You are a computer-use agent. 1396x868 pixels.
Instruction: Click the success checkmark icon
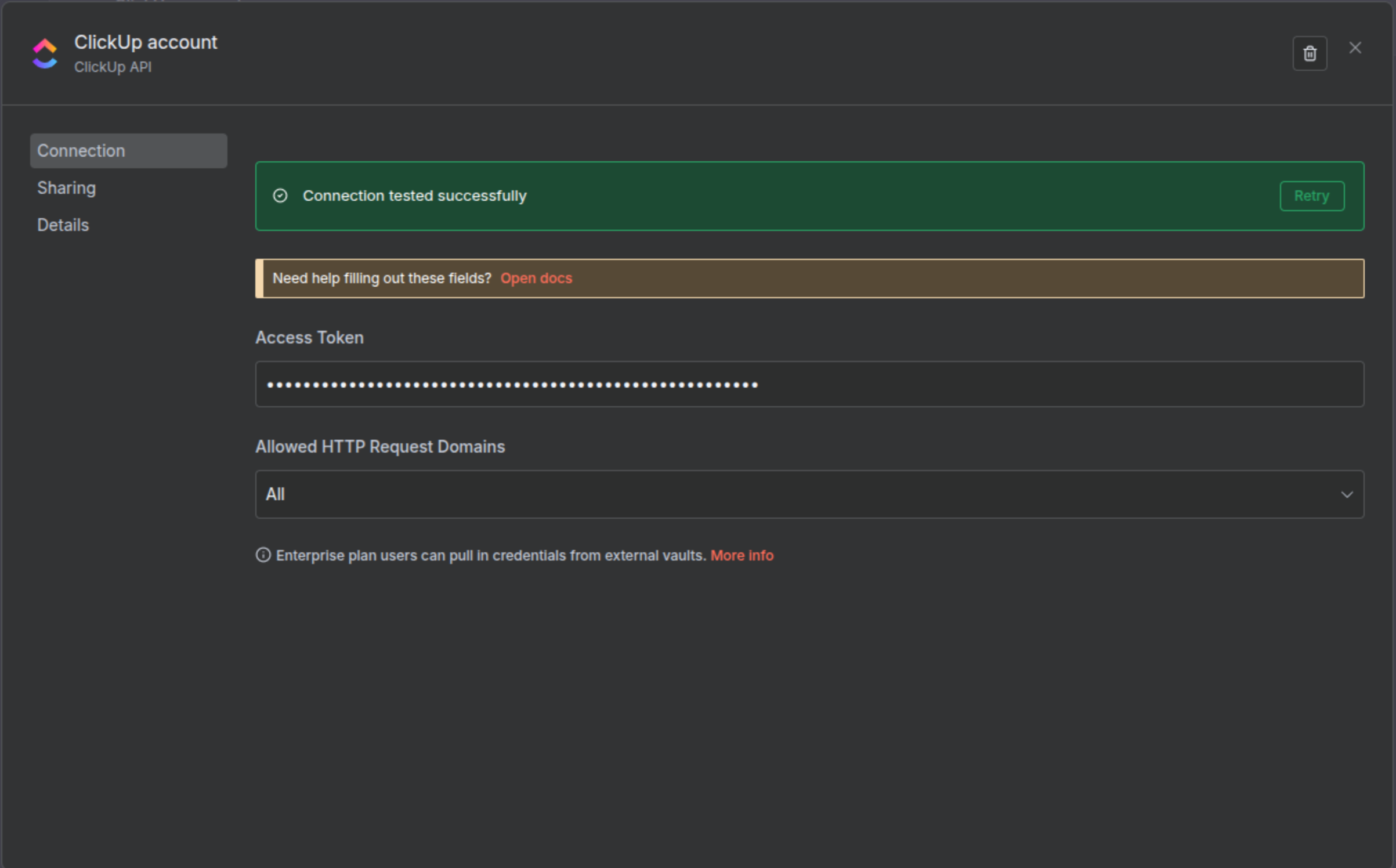pyautogui.click(x=280, y=196)
